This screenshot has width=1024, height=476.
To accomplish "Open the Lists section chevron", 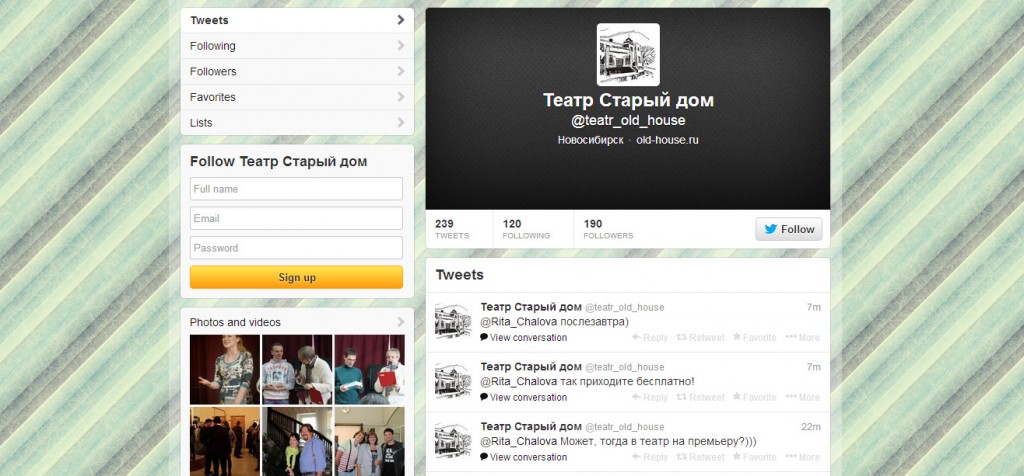I will 400,122.
